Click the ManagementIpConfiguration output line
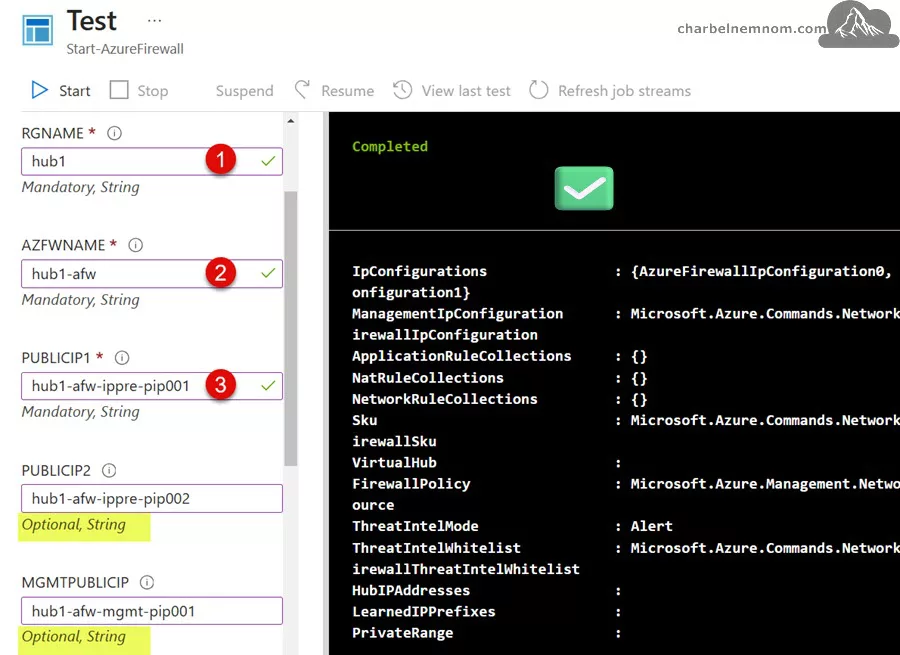 [626, 314]
